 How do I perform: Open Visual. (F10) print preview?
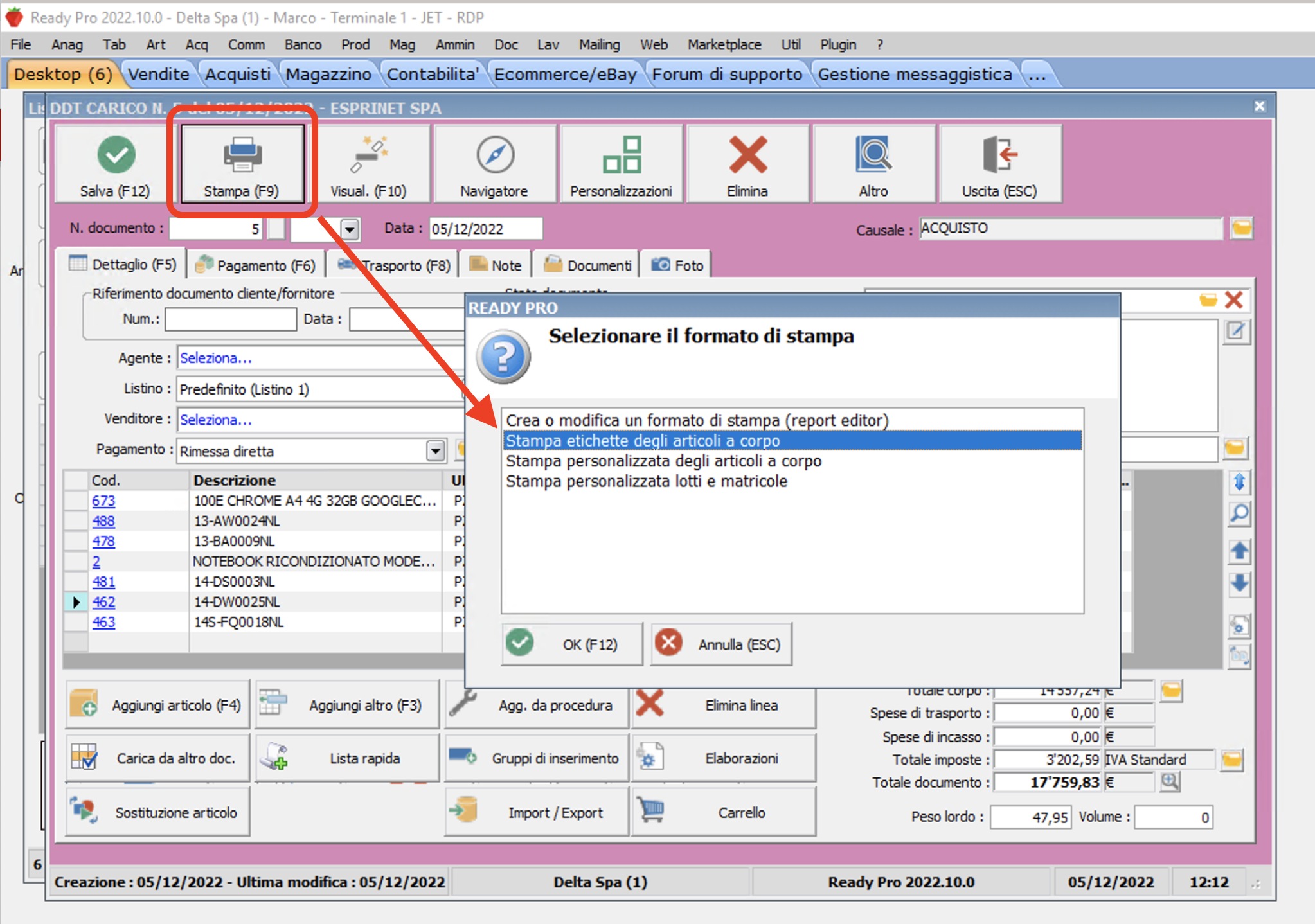tap(368, 164)
